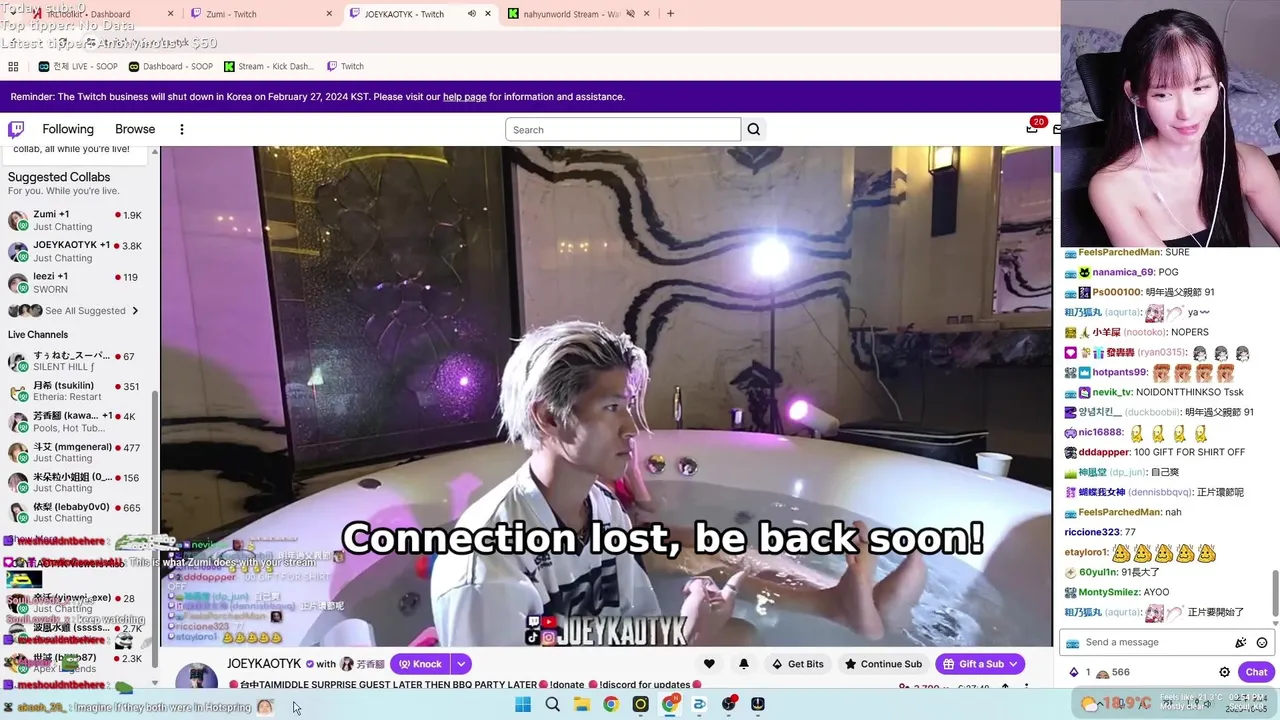Click chat username hotpants99
Screen dimensions: 1280x720
[x=1120, y=372]
